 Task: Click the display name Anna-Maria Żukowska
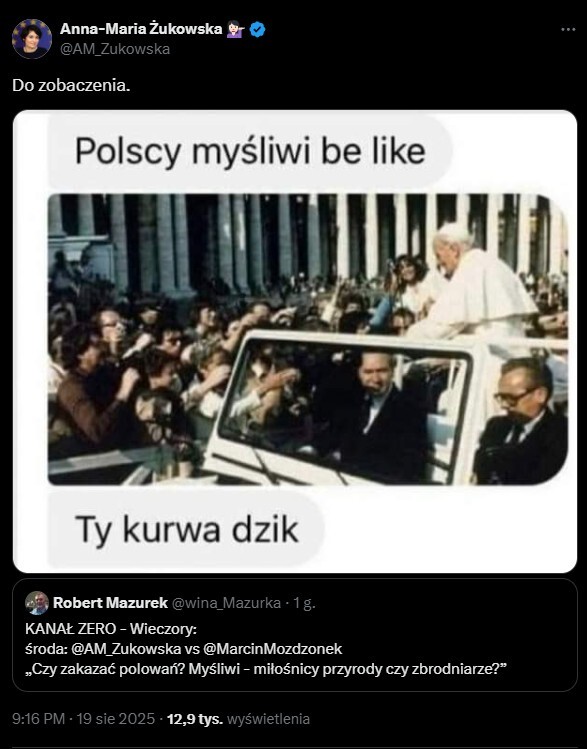(x=141, y=29)
